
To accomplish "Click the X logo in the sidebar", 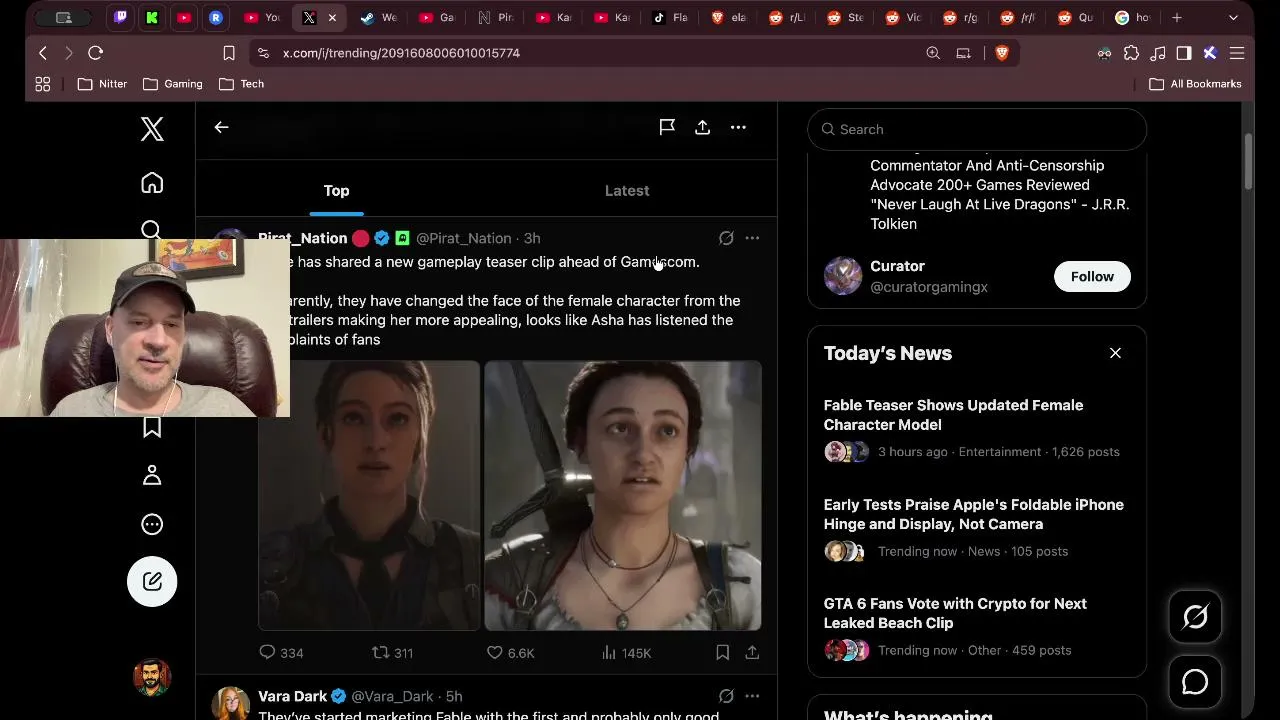I will [152, 129].
